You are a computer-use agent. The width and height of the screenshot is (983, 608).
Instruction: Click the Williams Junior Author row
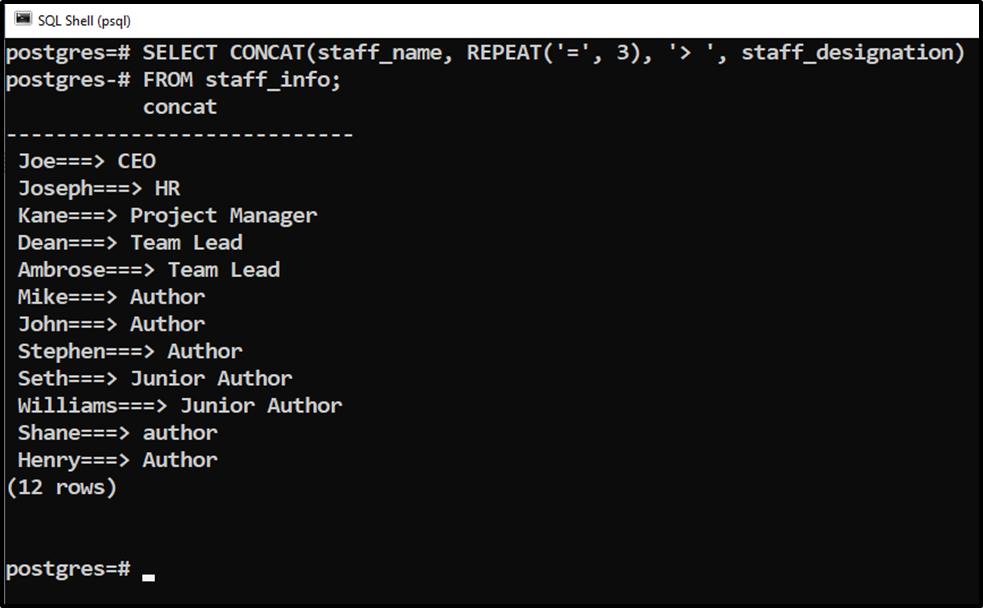(180, 406)
